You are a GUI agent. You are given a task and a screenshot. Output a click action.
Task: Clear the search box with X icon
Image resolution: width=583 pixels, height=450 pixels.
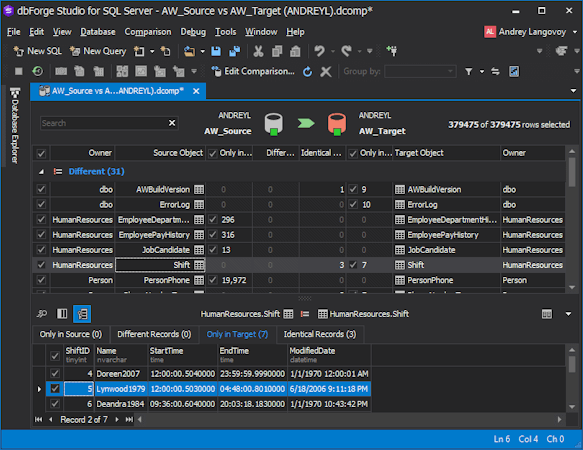point(172,123)
